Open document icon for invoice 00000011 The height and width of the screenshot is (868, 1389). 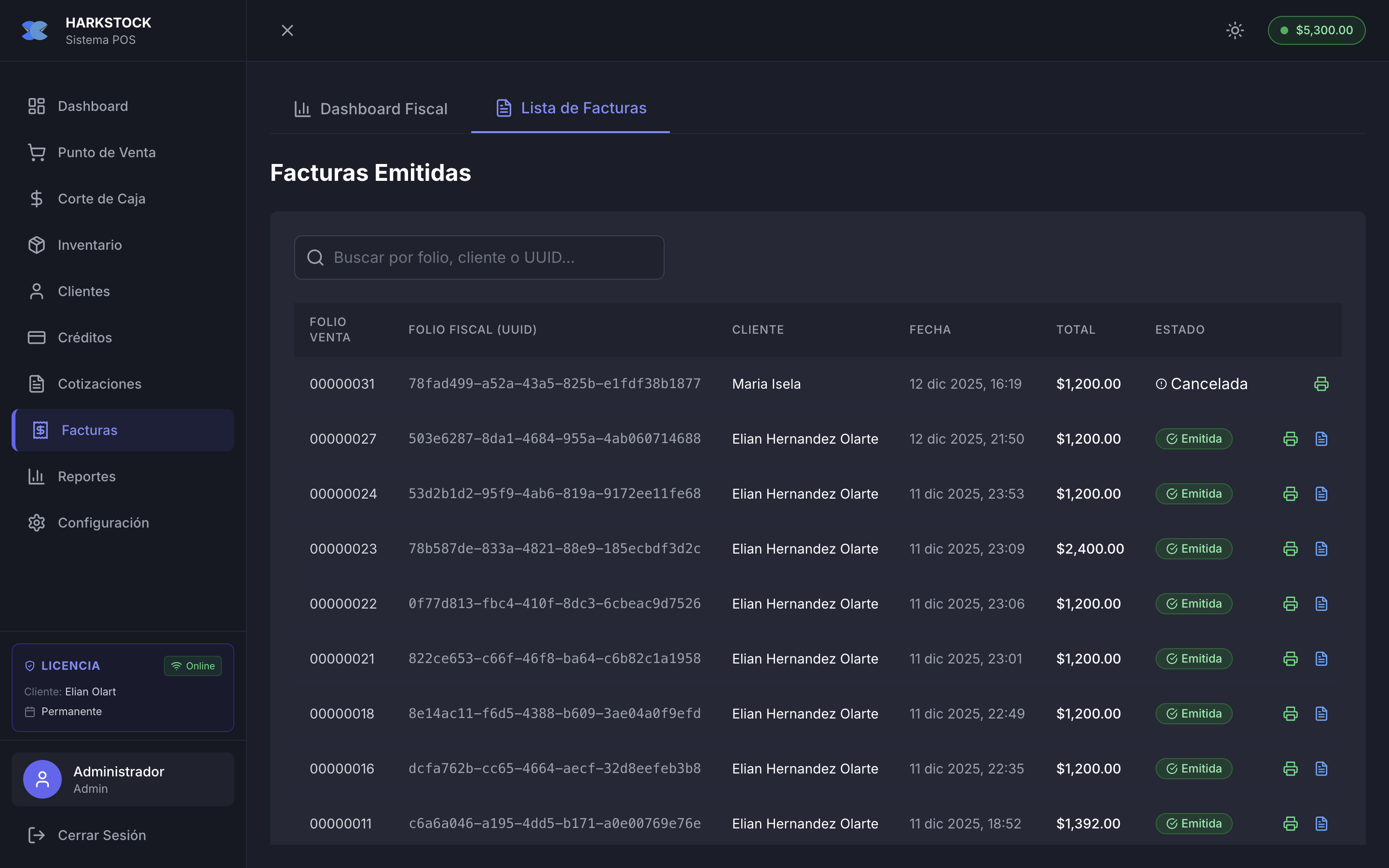(x=1321, y=823)
